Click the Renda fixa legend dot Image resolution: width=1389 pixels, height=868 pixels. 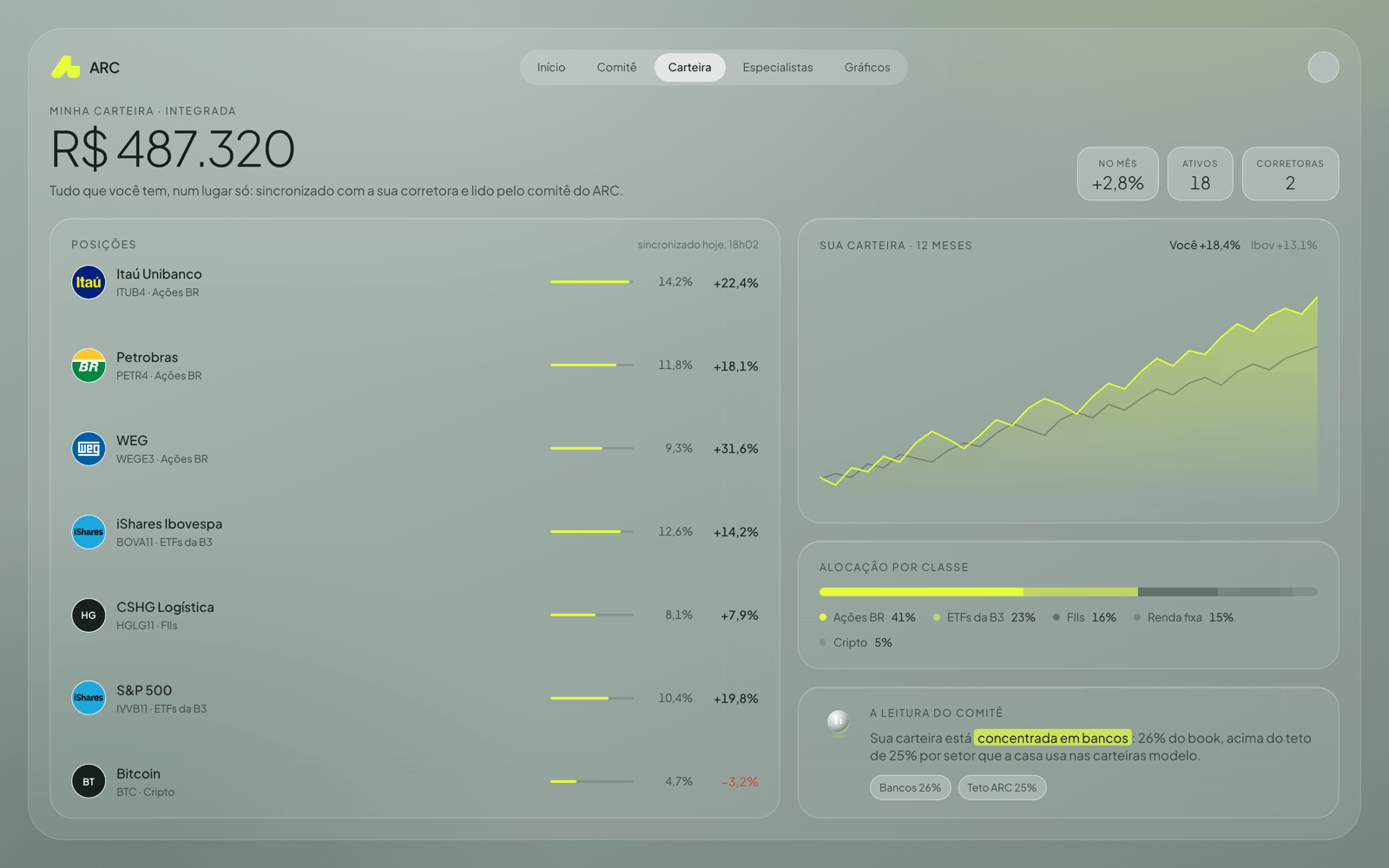coord(1137,617)
